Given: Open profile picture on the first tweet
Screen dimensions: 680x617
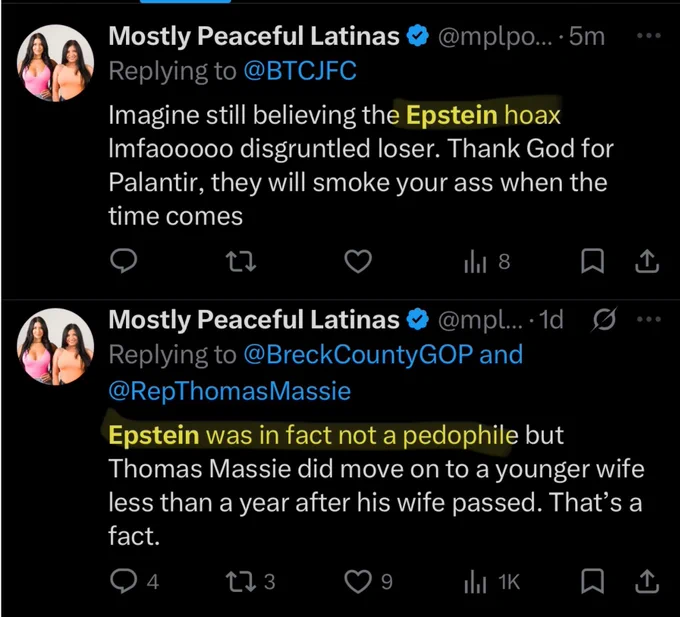Looking at the screenshot, I should 55,63.
